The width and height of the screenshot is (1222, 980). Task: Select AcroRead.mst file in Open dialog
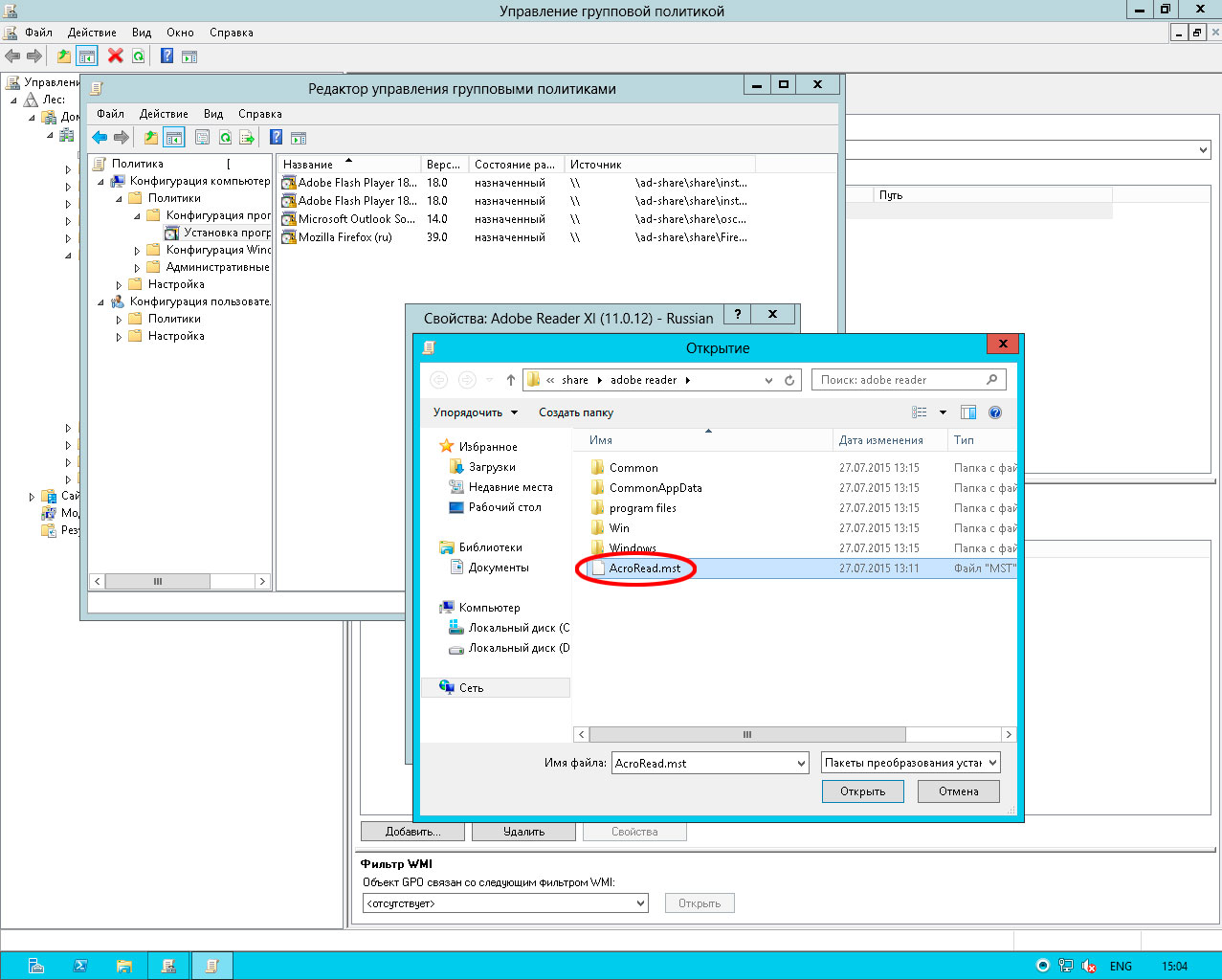pyautogui.click(x=804, y=568)
